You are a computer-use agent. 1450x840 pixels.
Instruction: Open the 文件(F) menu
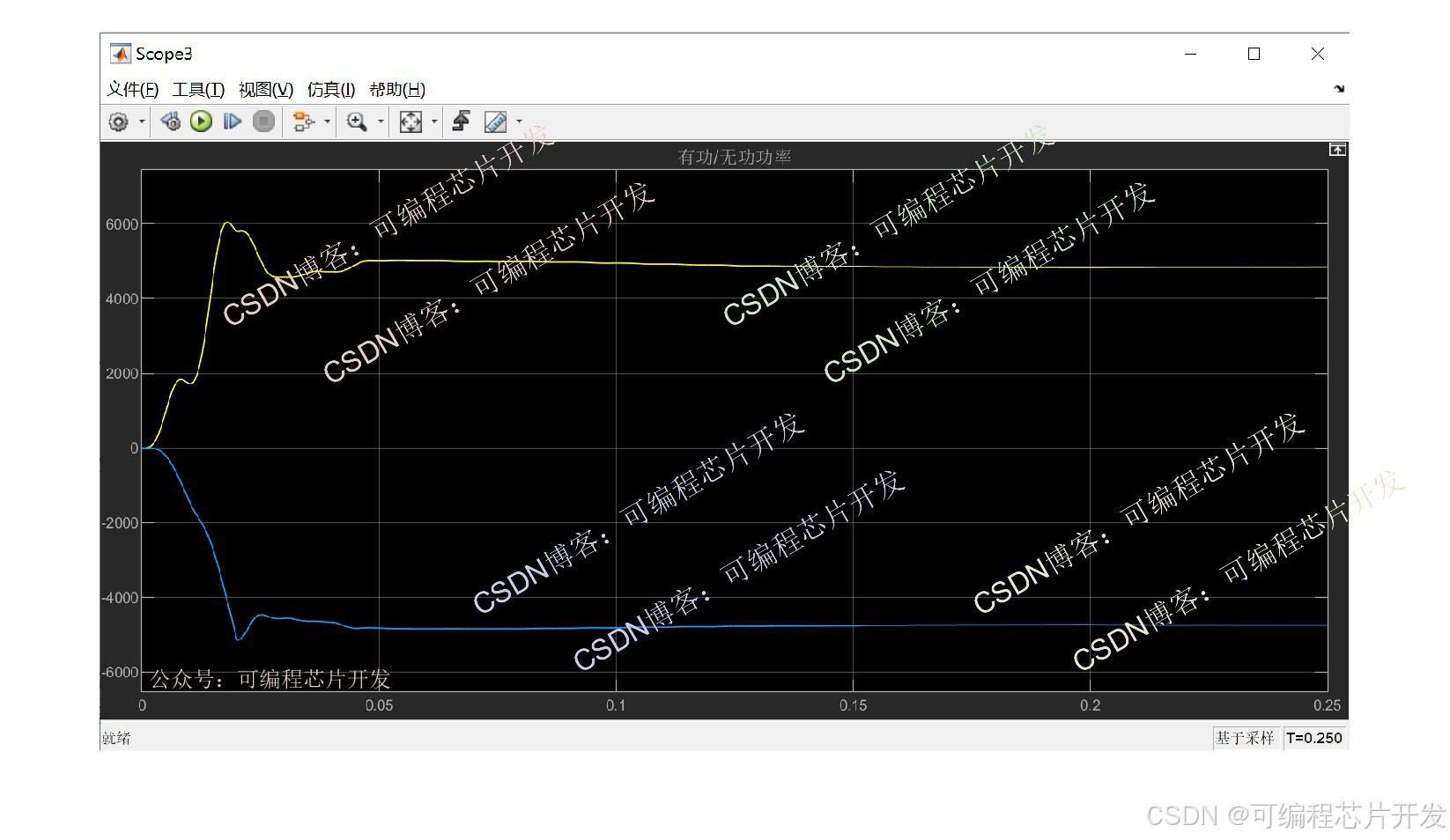(133, 90)
